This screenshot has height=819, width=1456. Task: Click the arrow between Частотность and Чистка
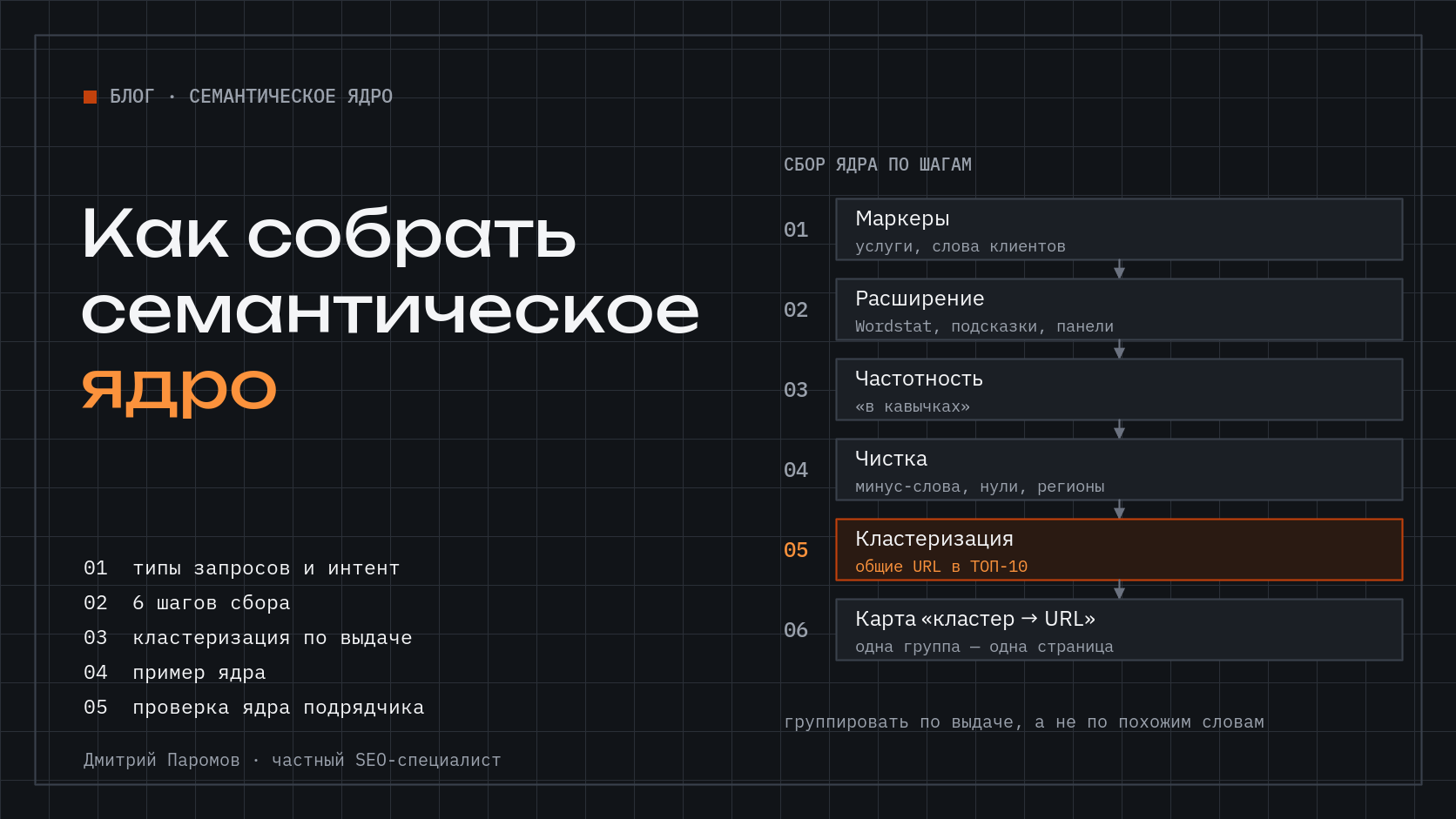pos(1119,430)
